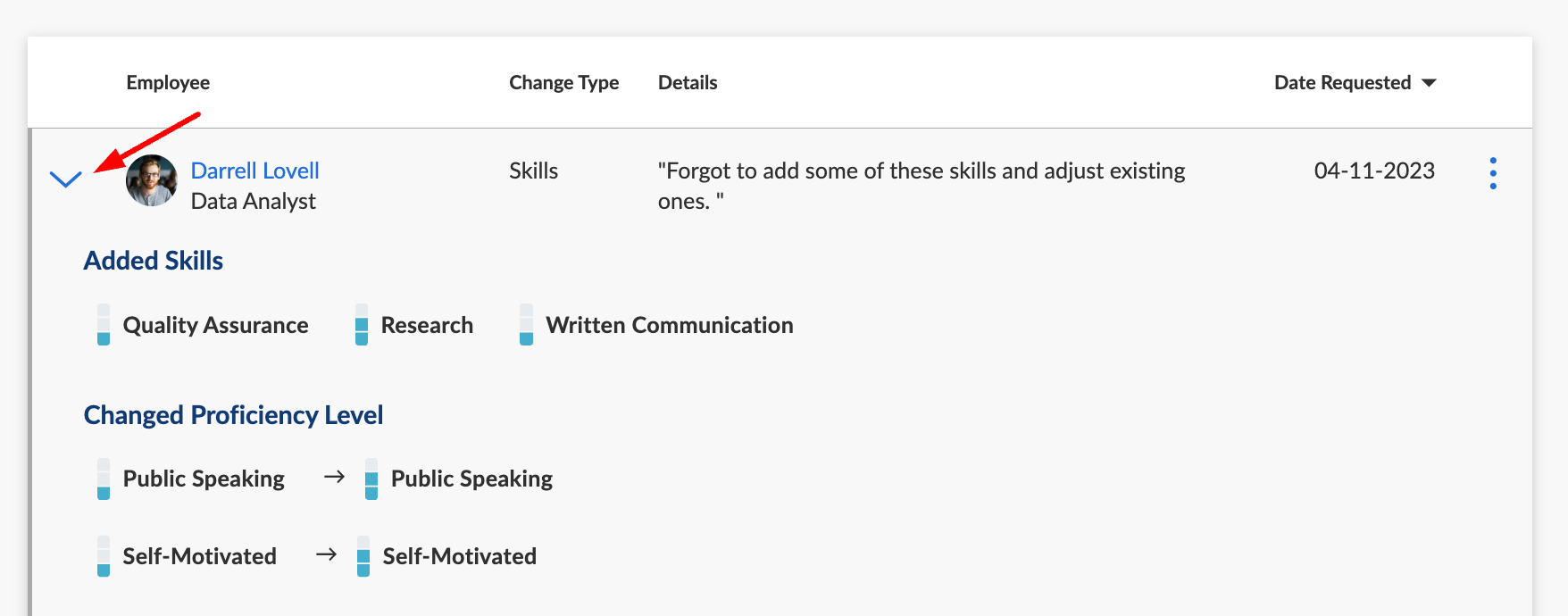Click the Research proficiency level icon
This screenshot has width=1568, height=616.
(x=362, y=325)
